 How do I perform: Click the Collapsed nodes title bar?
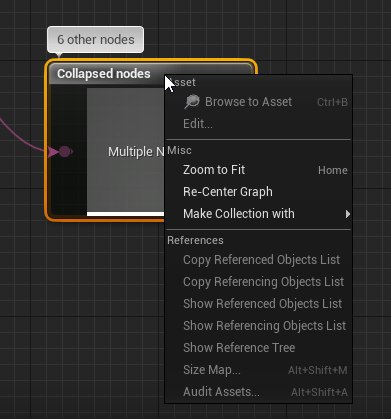tap(107, 74)
